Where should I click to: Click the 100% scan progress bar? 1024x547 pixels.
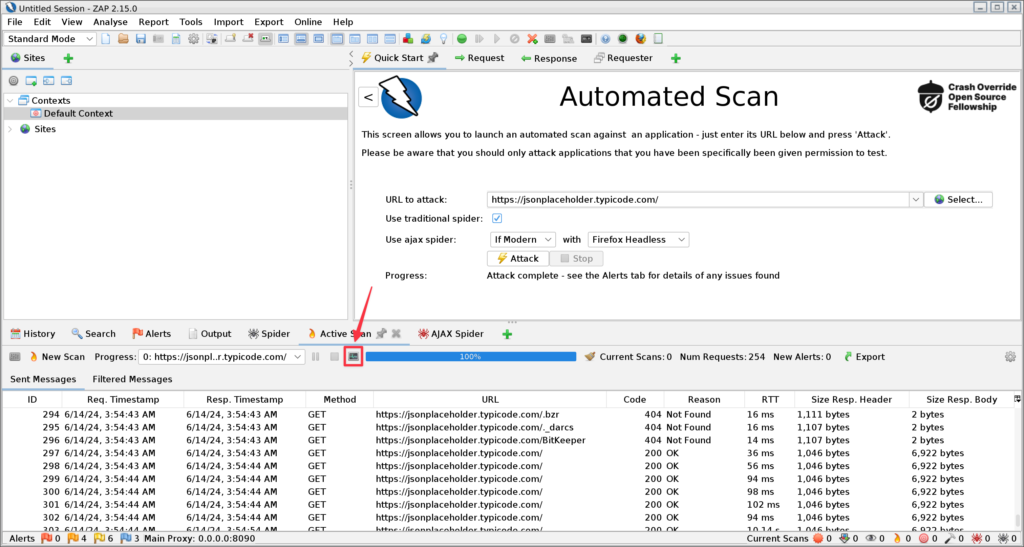(471, 357)
